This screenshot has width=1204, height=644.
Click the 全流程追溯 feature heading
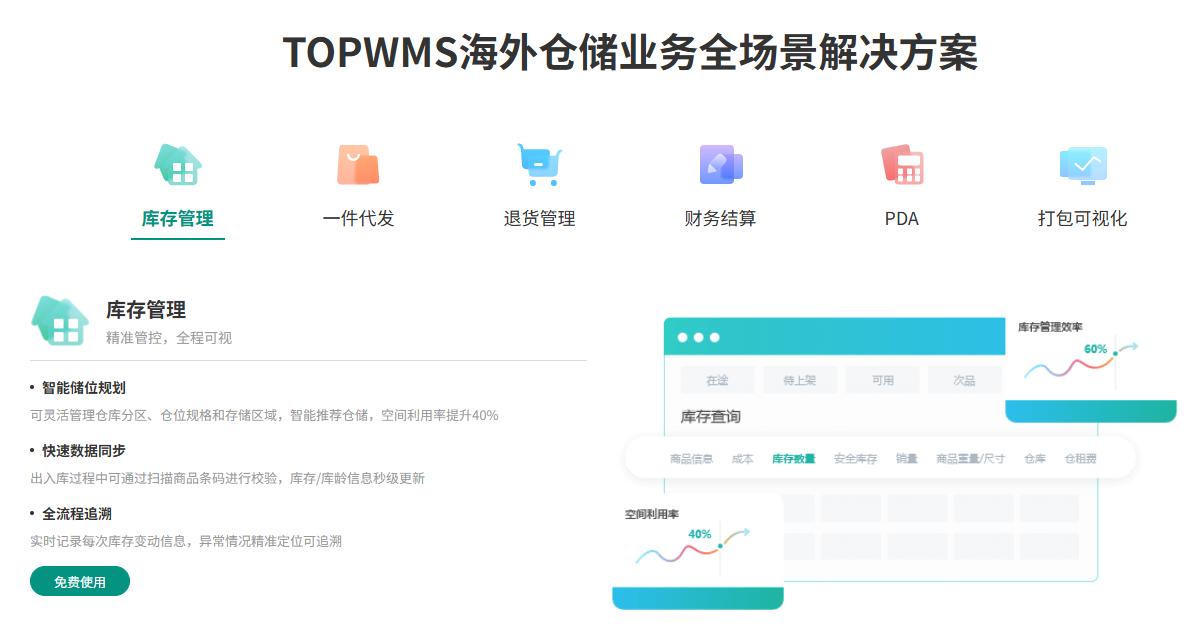click(x=77, y=514)
